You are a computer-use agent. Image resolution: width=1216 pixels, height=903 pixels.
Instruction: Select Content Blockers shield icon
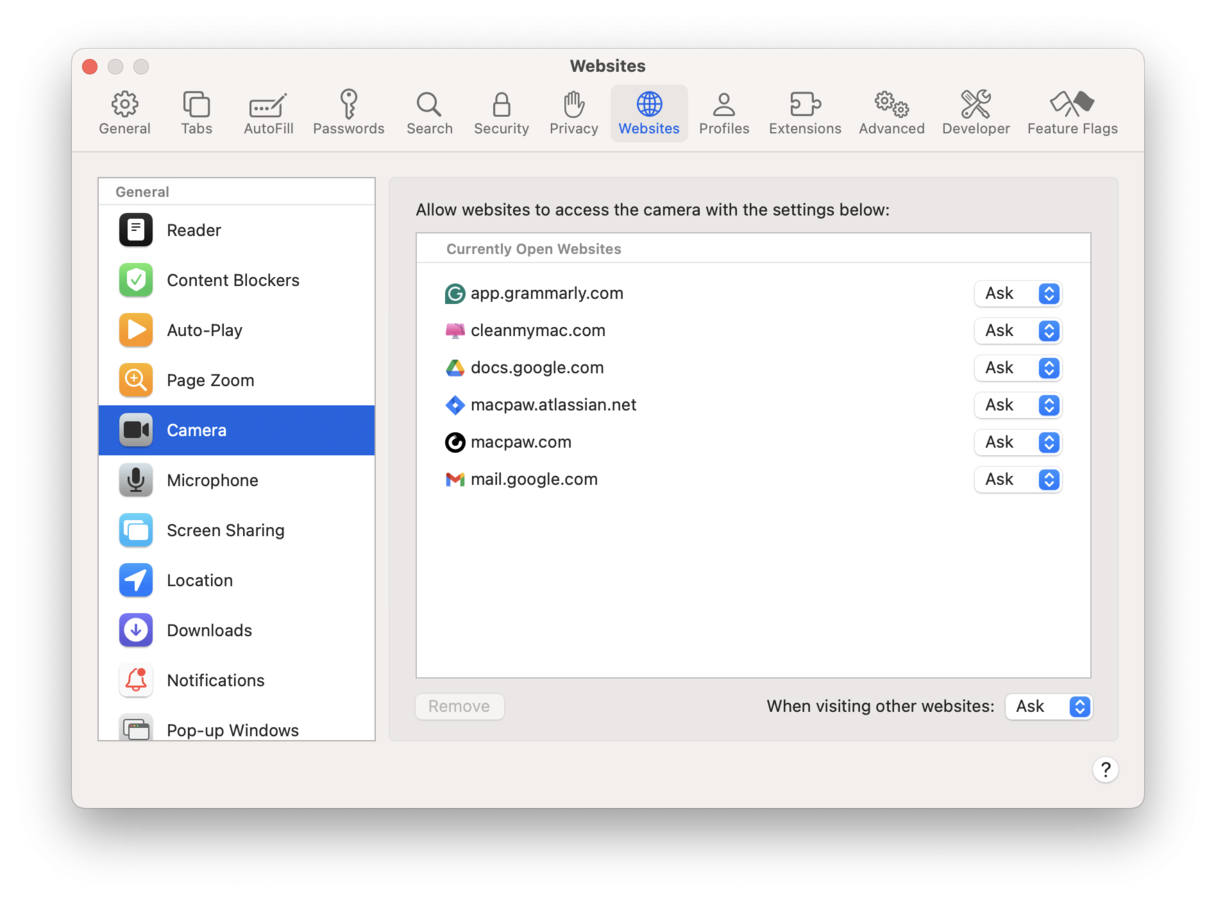click(136, 280)
